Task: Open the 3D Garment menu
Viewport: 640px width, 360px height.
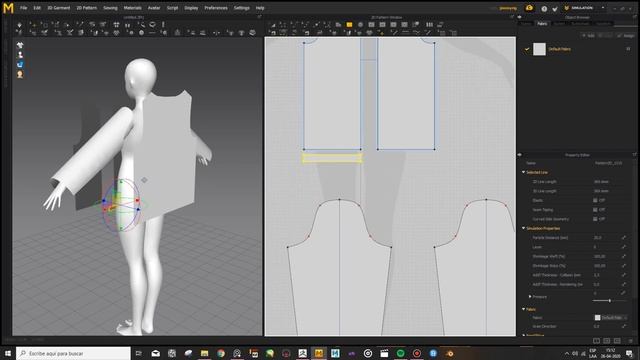Action: (x=59, y=8)
